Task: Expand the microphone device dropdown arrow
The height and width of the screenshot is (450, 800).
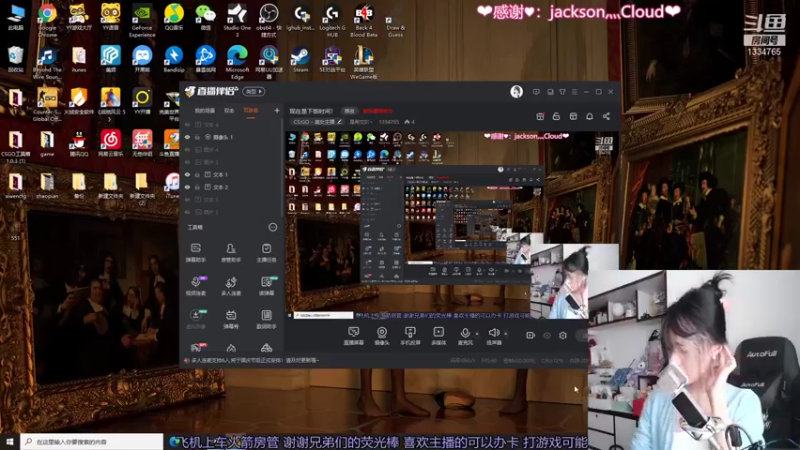Action: 477,334
